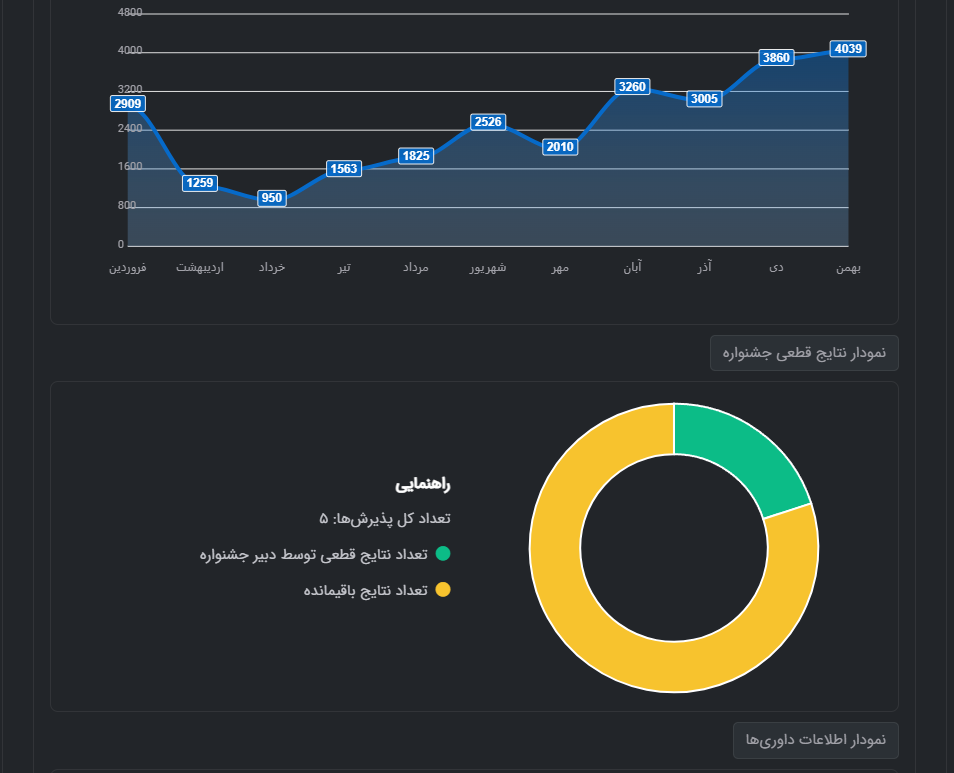The width and height of the screenshot is (954, 773).
Task: Select the 3260 data label on the line chart
Action: [x=632, y=87]
